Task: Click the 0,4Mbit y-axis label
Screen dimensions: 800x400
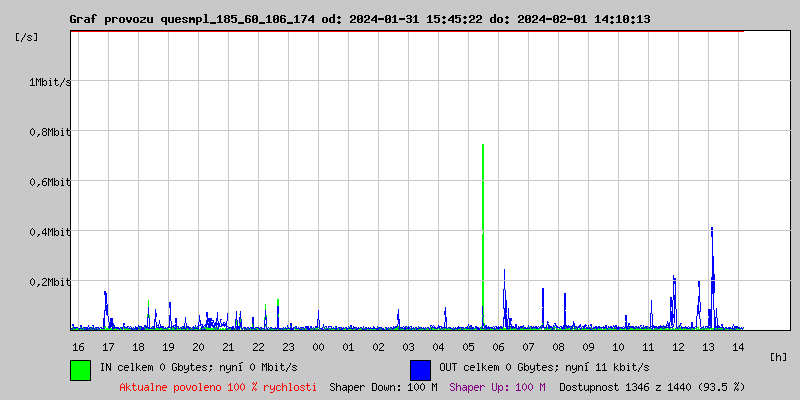Action: 50,232
